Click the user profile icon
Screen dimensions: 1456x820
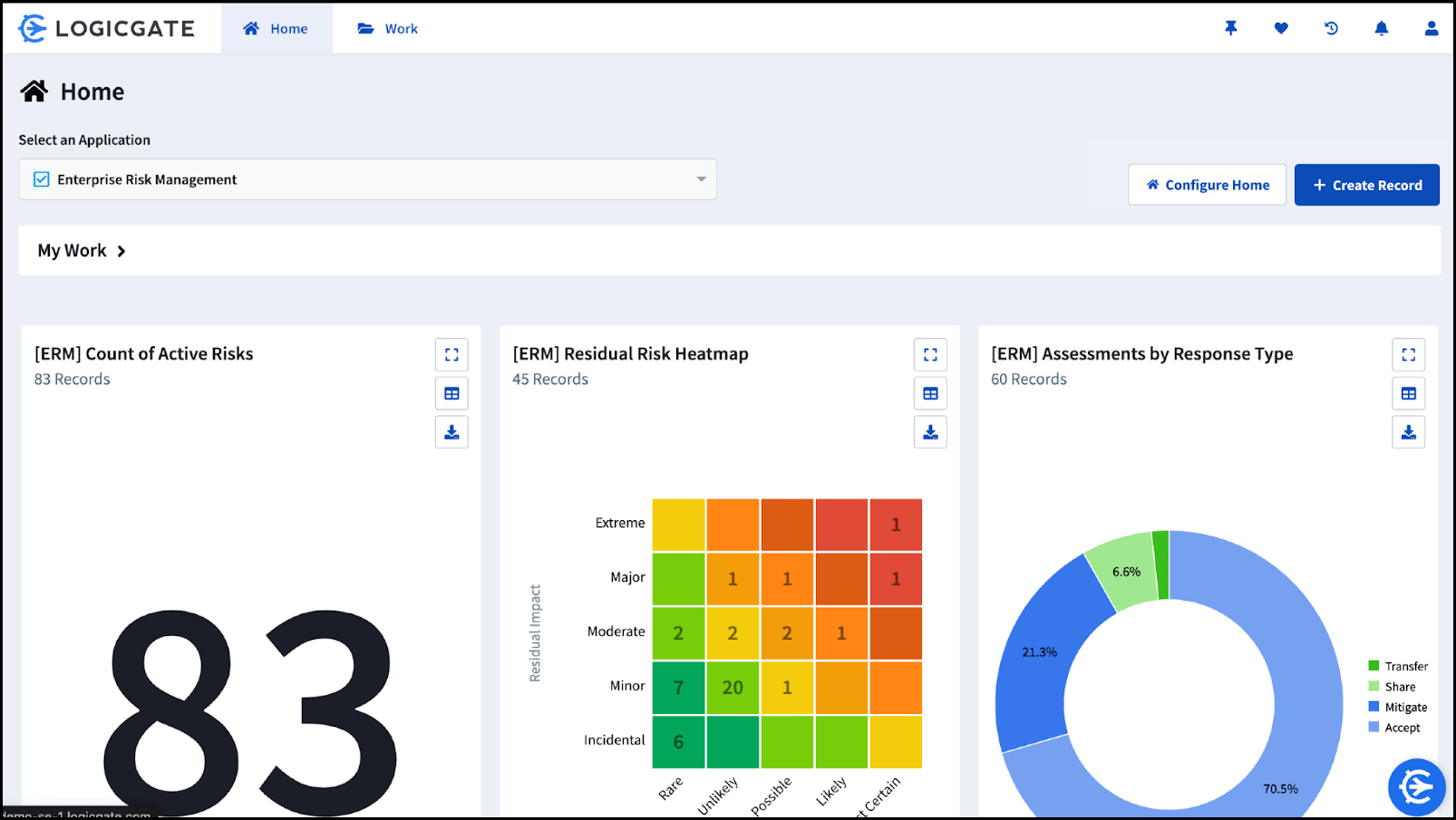1431,28
